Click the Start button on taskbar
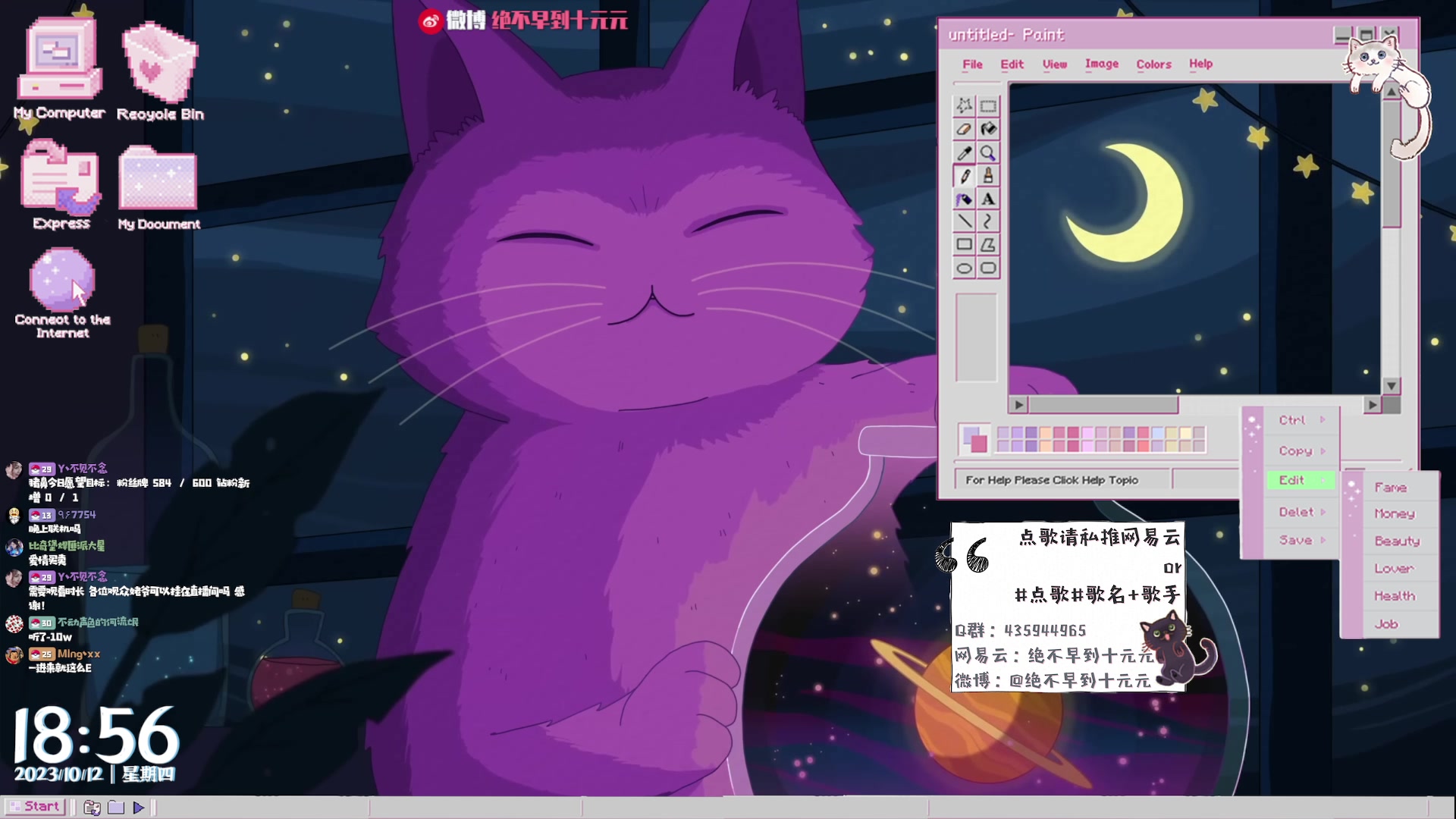This screenshot has height=819, width=1456. (34, 807)
